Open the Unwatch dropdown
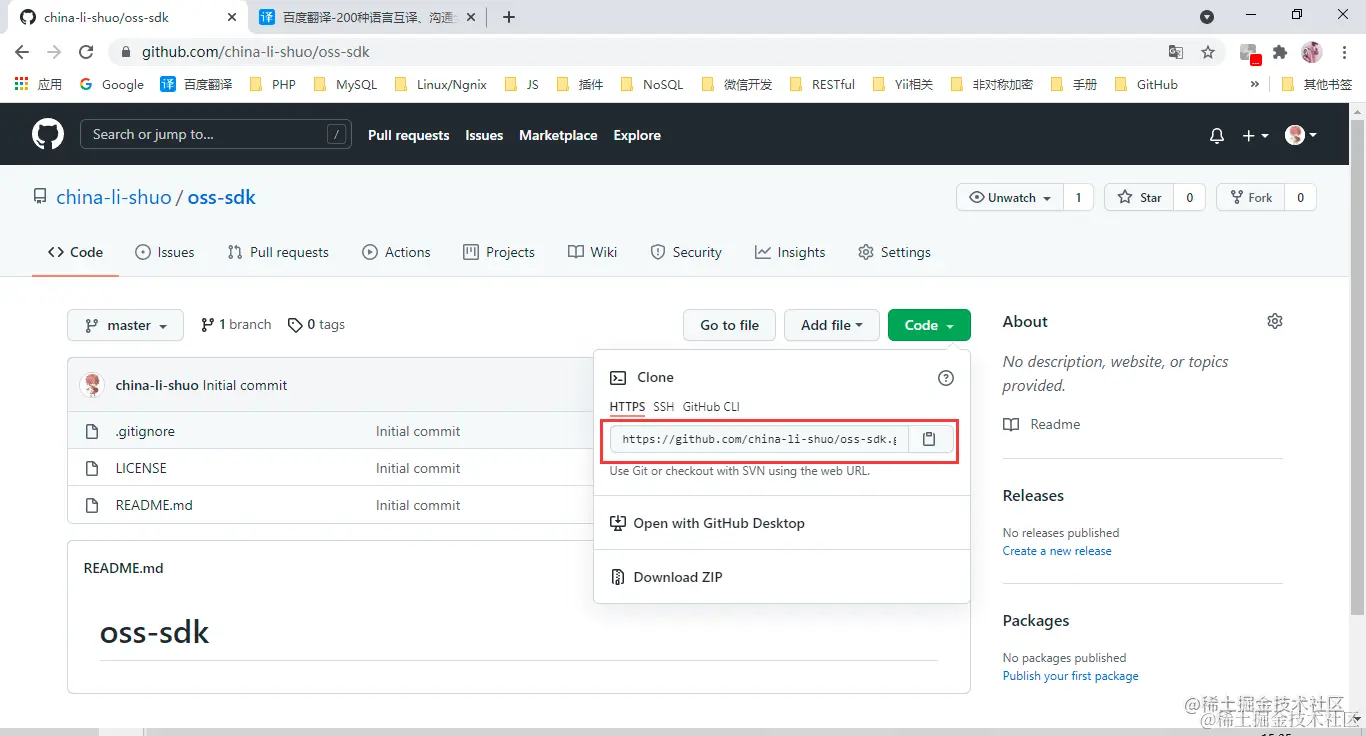This screenshot has width=1366, height=736. 1009,198
